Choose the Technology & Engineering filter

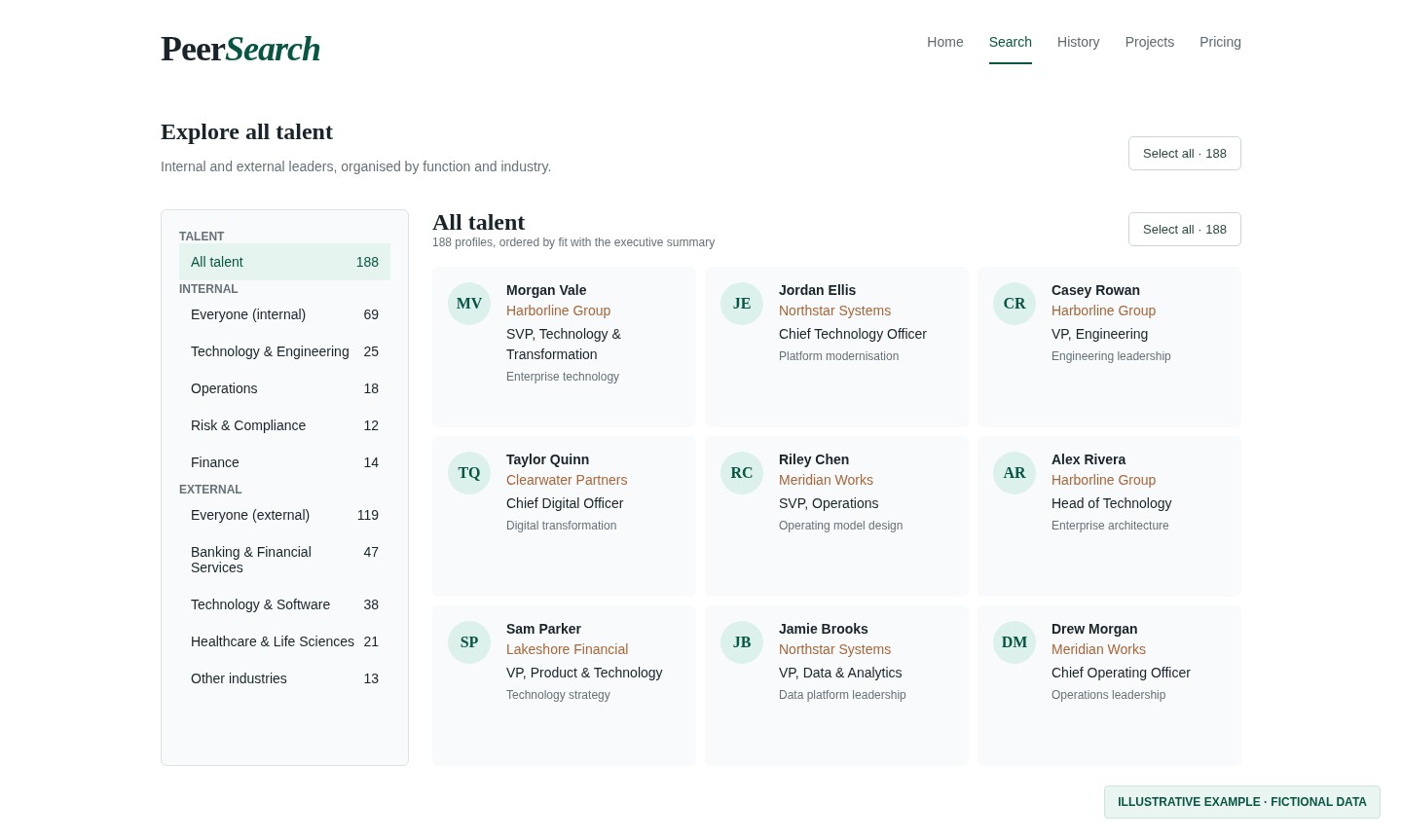[x=284, y=351]
